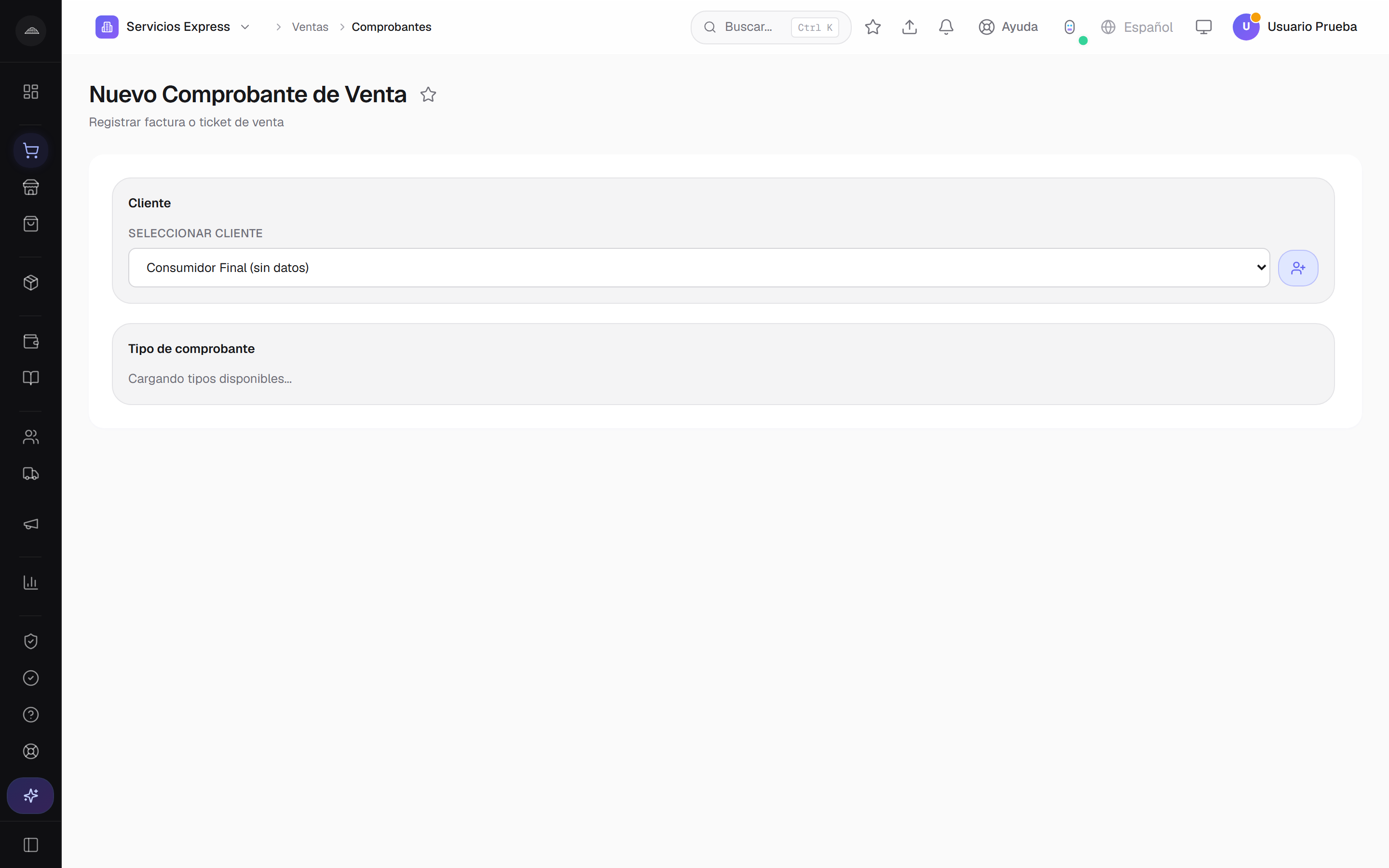
Task: Open the shield check icon in sidebar
Action: (31, 641)
